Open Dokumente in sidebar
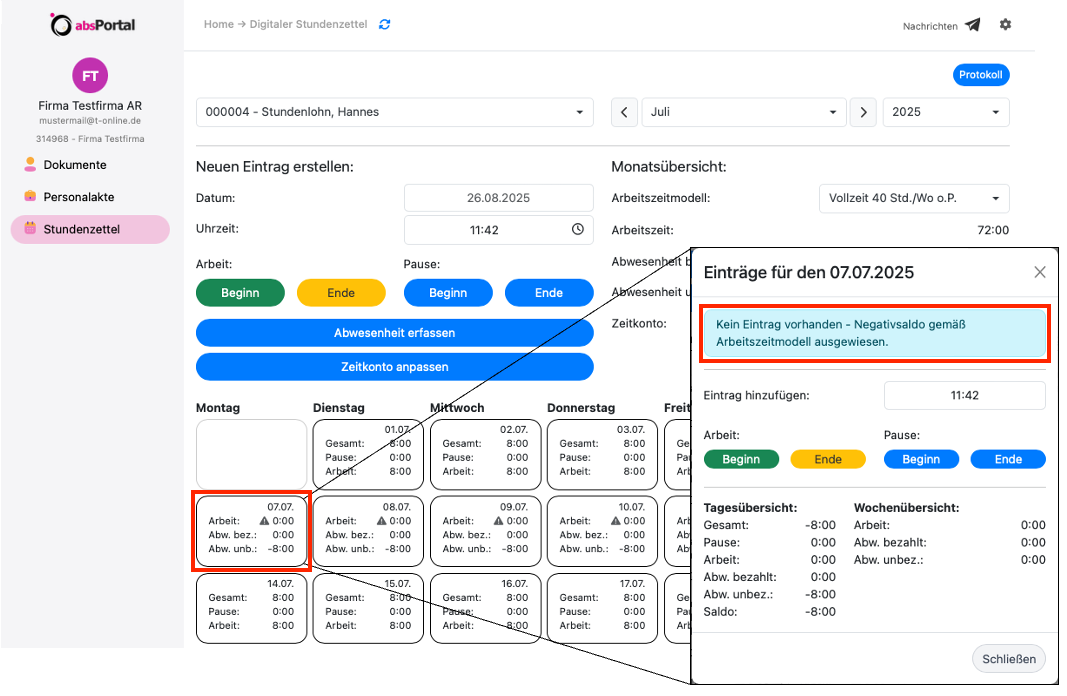The width and height of the screenshot is (1067, 696). 74,165
